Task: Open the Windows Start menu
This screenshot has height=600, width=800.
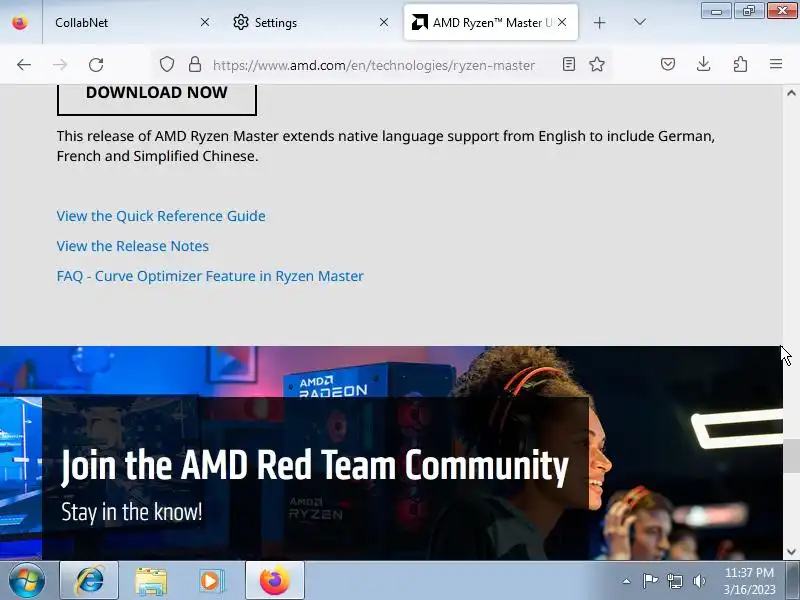Action: [27, 581]
